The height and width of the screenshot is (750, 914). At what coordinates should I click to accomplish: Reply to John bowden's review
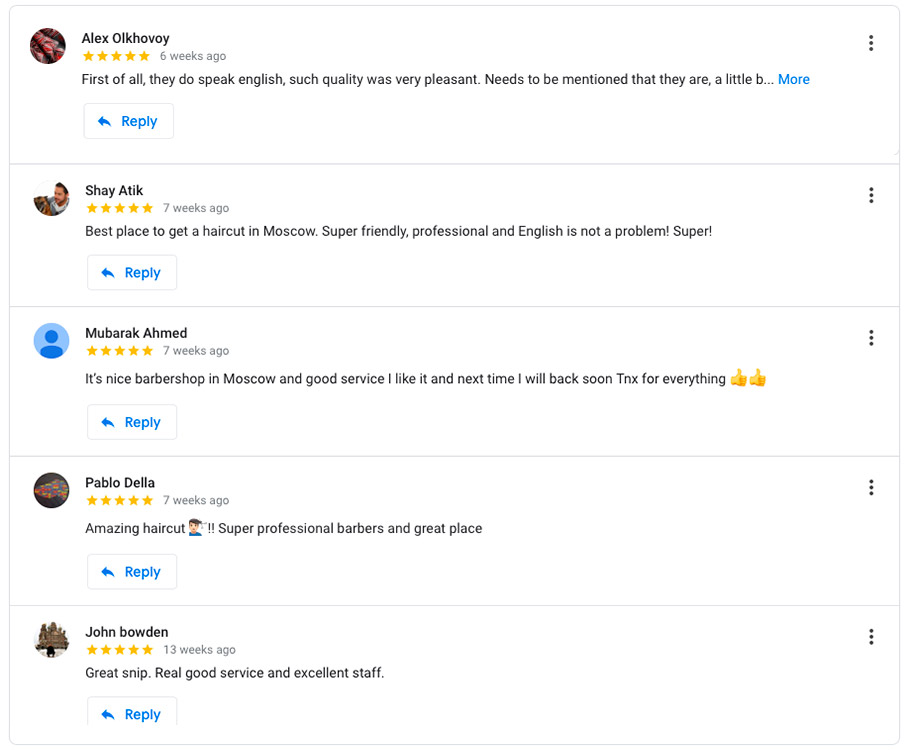click(x=132, y=713)
